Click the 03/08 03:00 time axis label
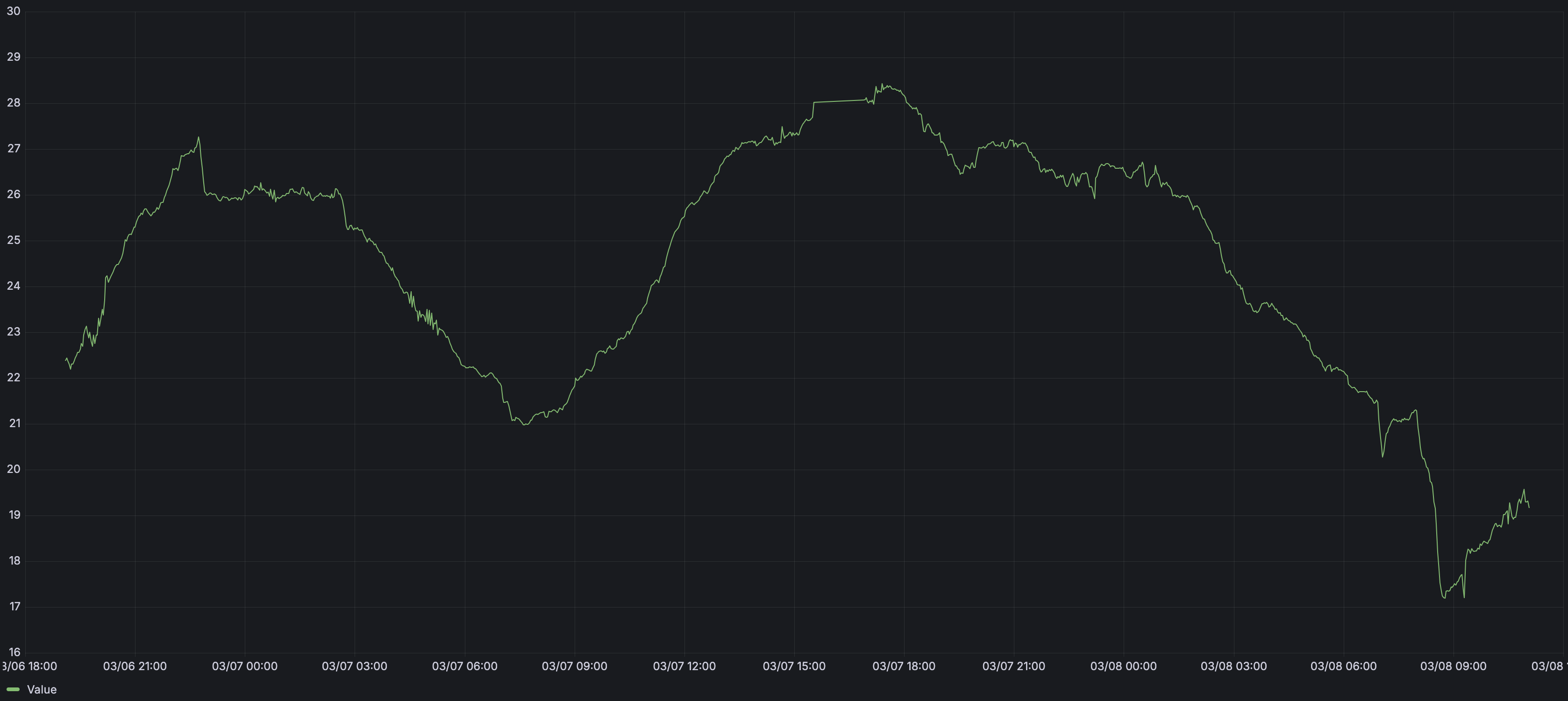 [x=1233, y=665]
